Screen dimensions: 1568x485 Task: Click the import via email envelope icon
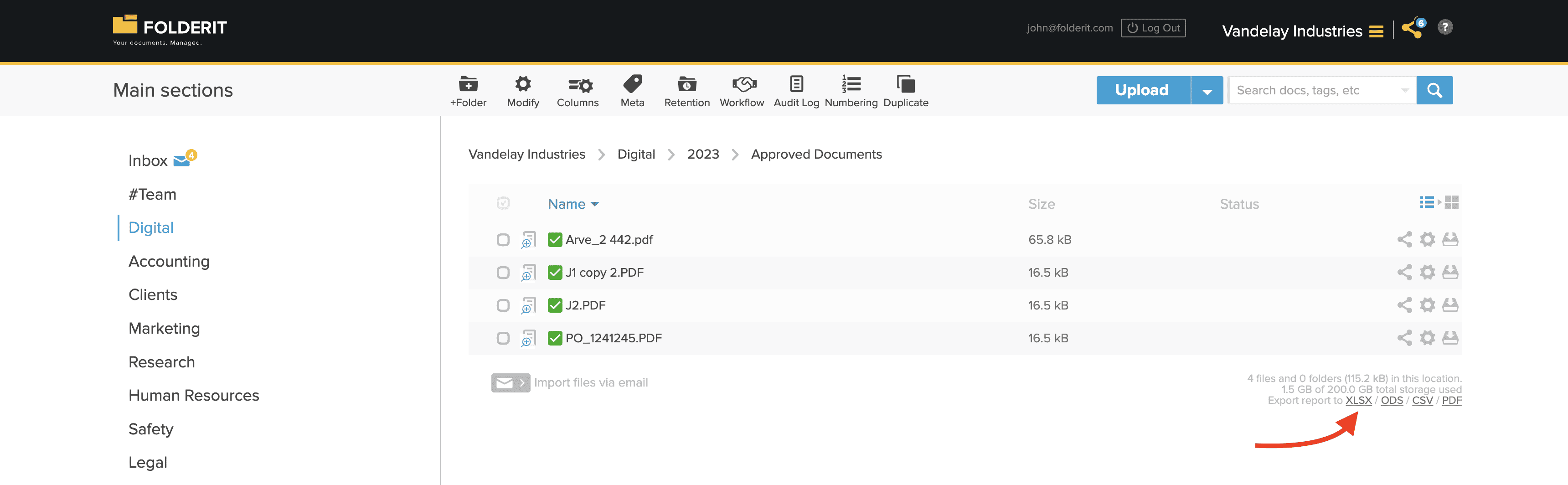pos(511,383)
